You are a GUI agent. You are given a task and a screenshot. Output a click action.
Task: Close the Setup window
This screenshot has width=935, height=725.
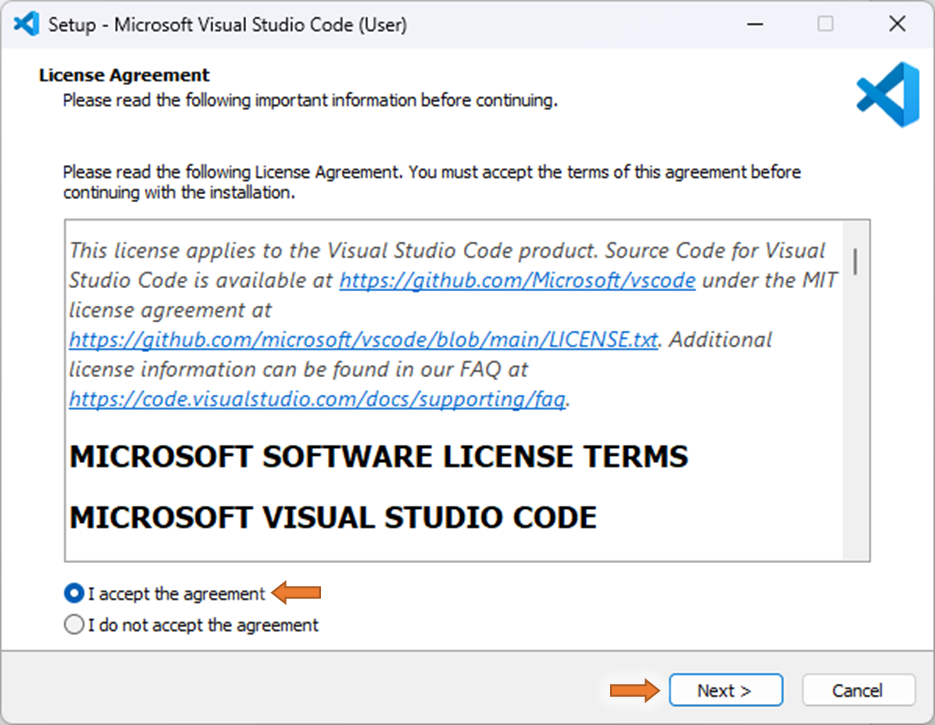(x=897, y=24)
